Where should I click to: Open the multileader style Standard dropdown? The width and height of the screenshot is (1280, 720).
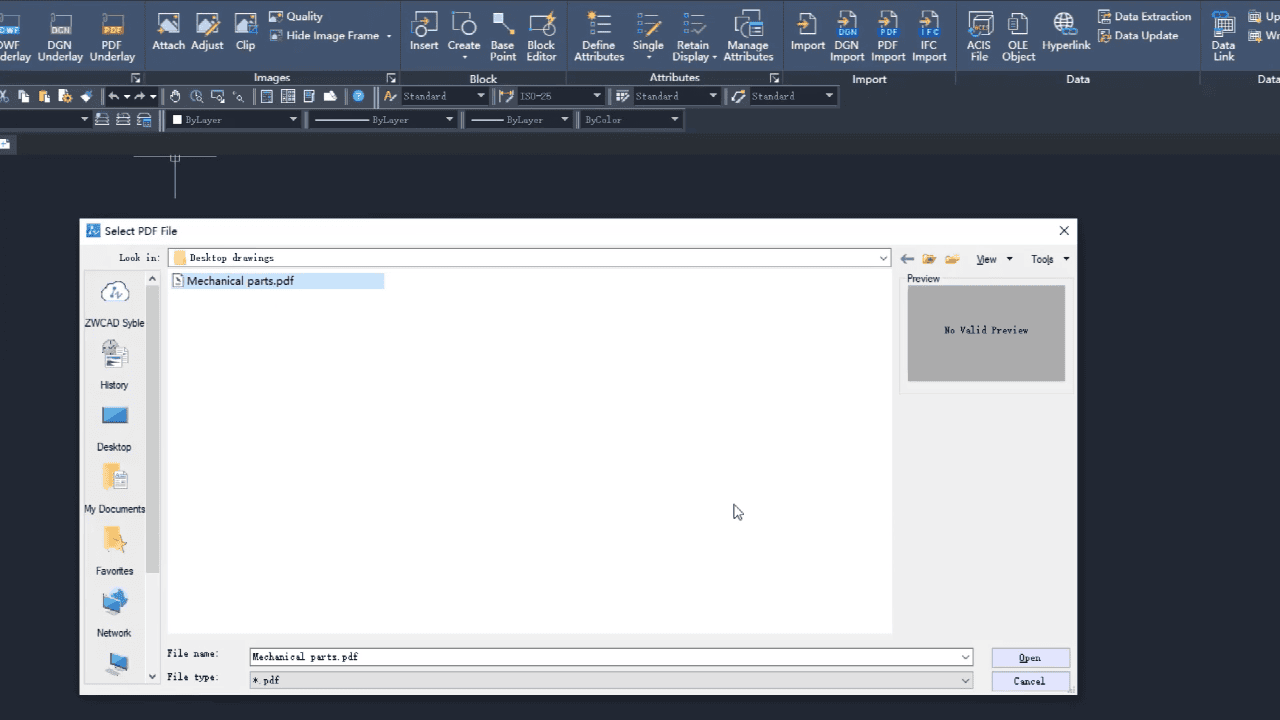click(x=829, y=96)
